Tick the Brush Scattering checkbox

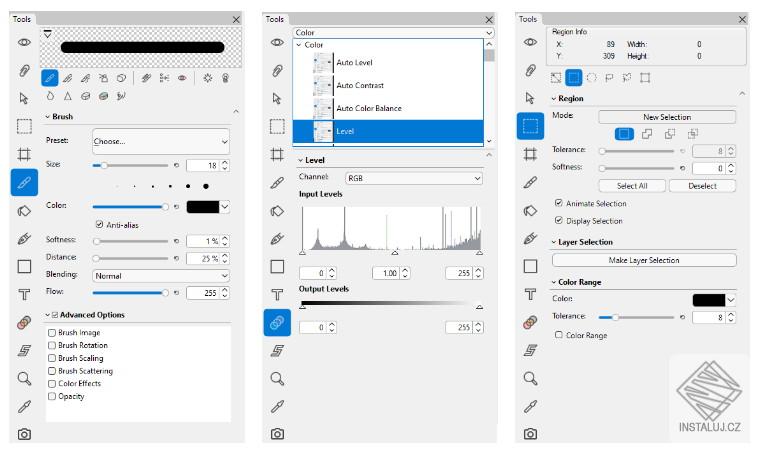point(52,371)
